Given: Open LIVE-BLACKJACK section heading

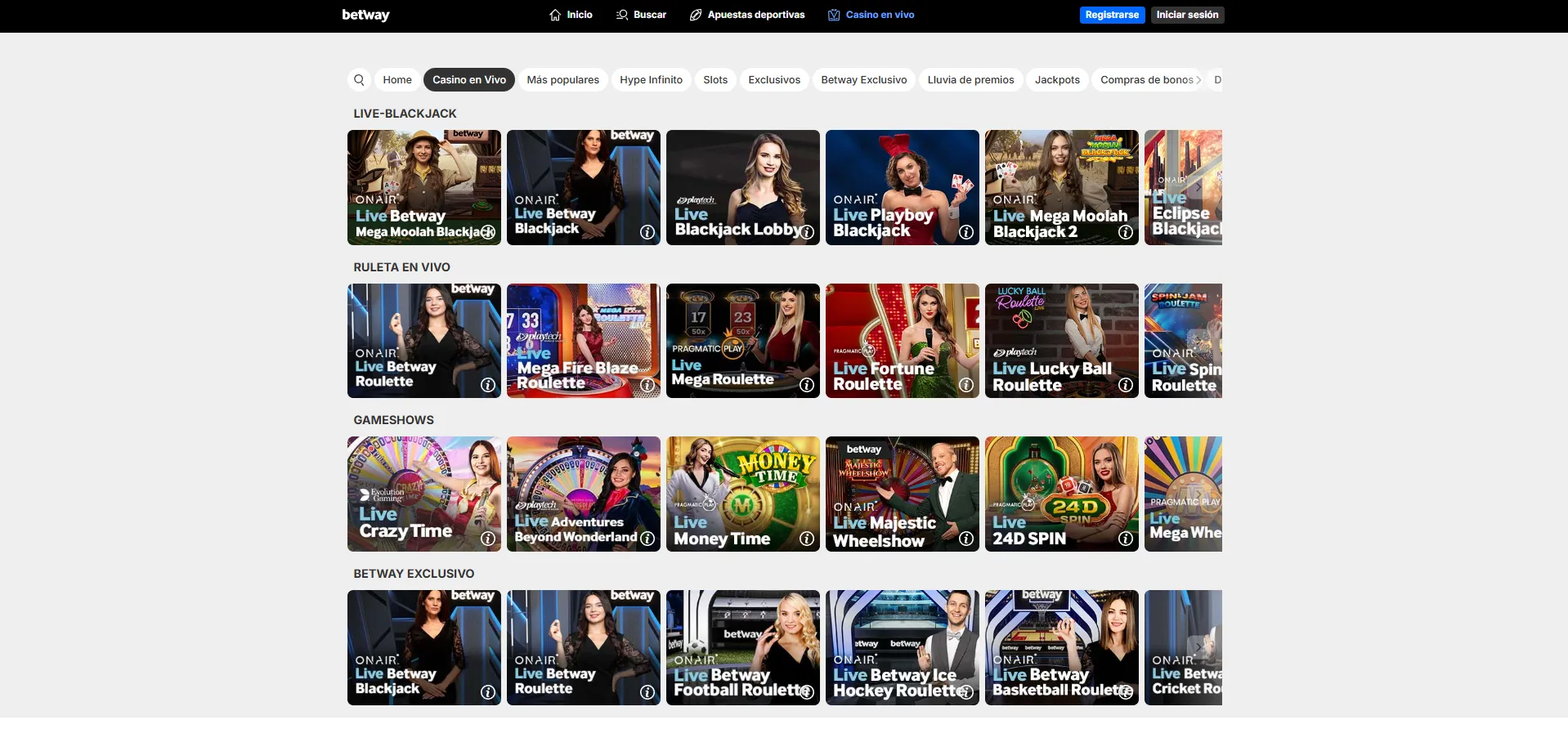Looking at the screenshot, I should (405, 114).
